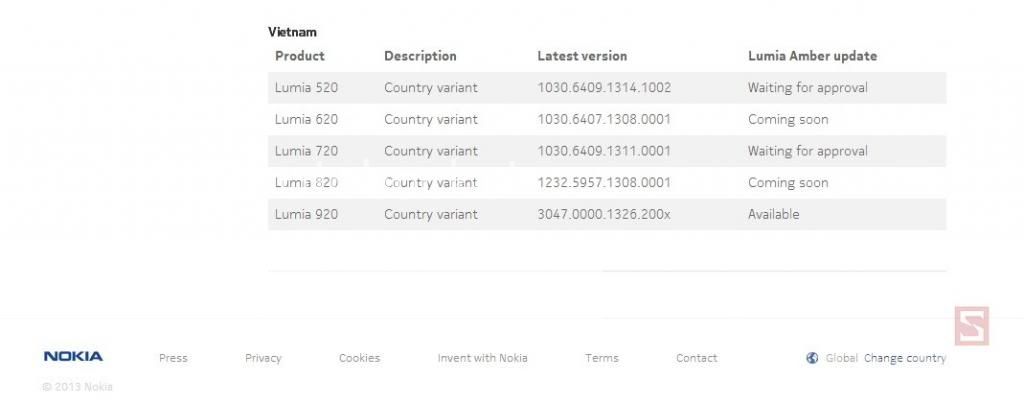Click the Global region label
This screenshot has height=402, width=1024.
point(842,358)
